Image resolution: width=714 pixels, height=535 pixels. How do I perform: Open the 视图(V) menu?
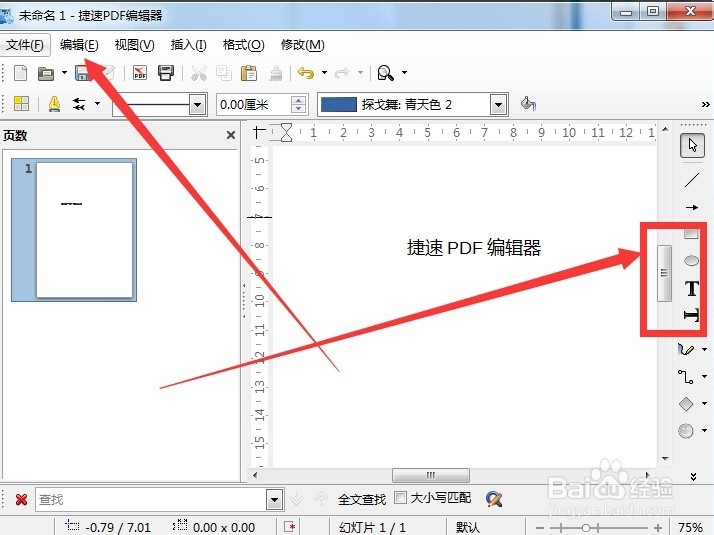coord(134,45)
